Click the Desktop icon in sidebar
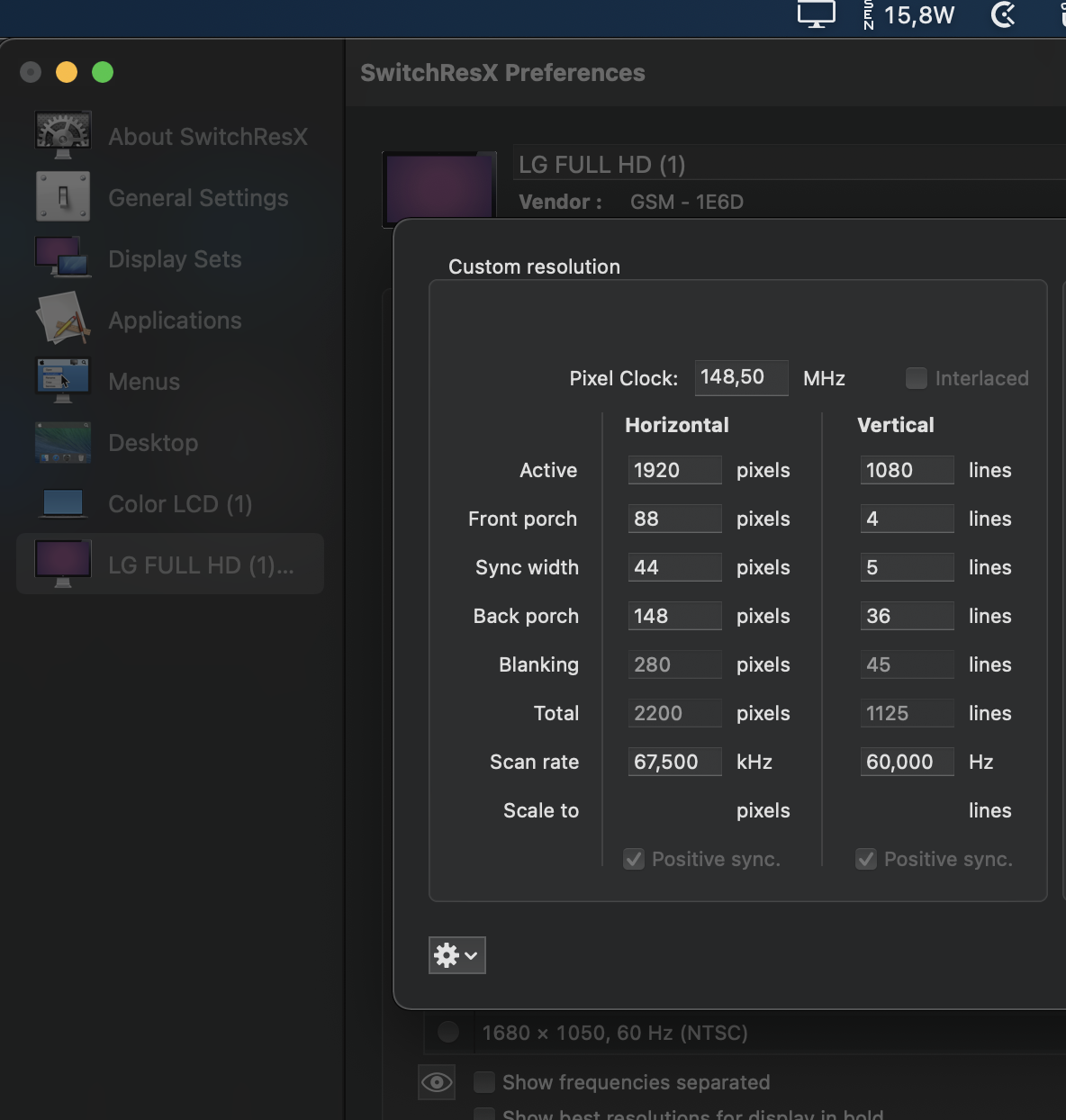Viewport: 1066px width, 1120px height. point(63,442)
